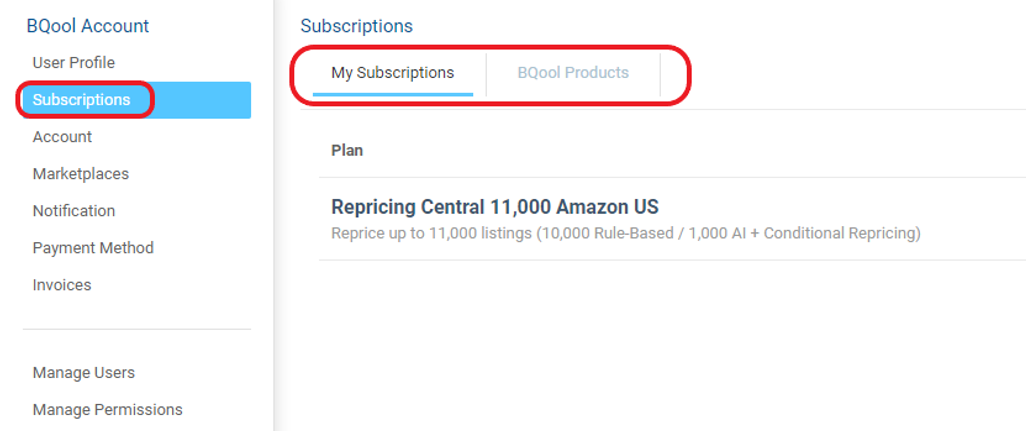This screenshot has width=1026, height=431.
Task: Open the Notification settings
Action: tap(73, 211)
